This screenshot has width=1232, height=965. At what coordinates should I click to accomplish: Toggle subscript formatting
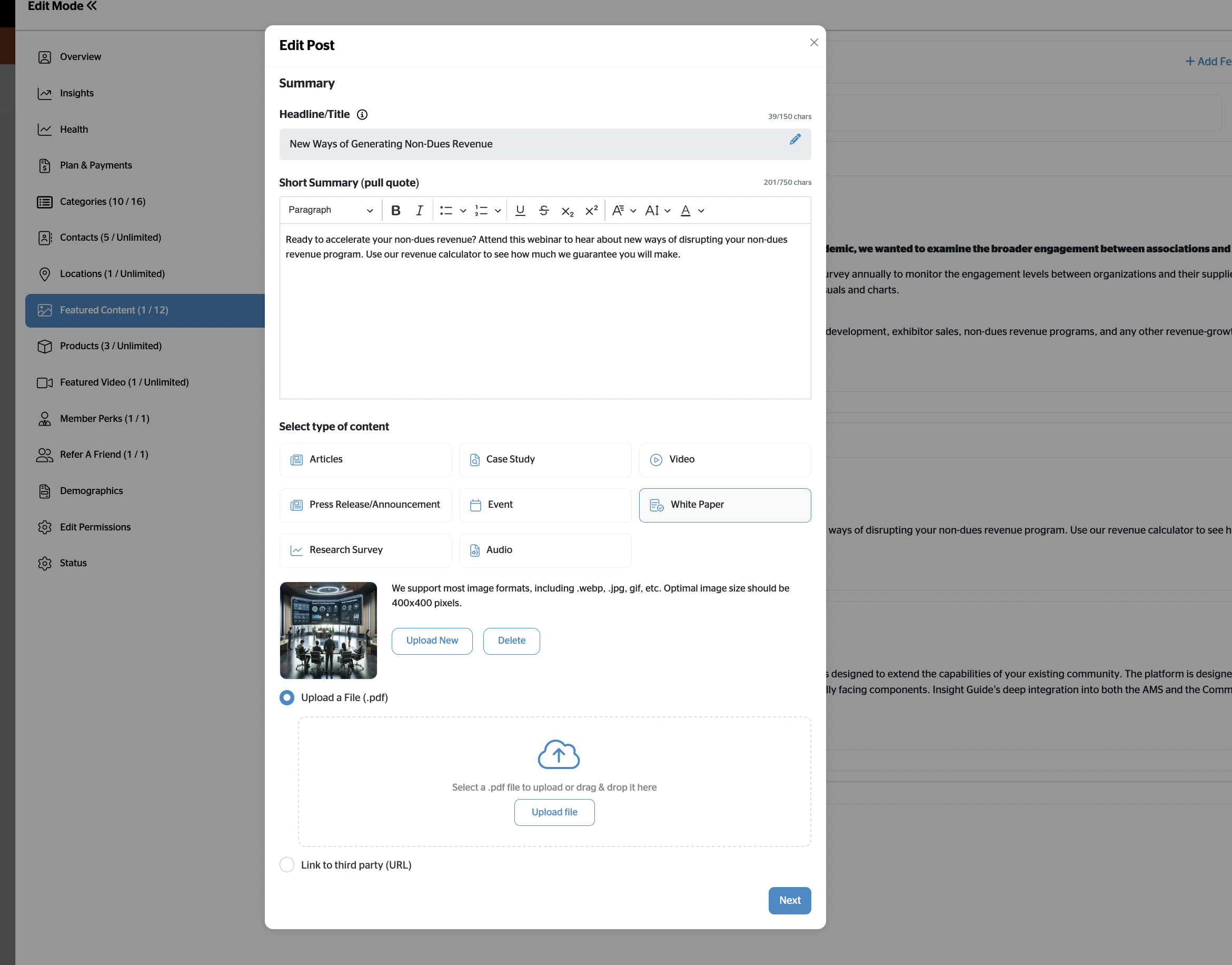[x=568, y=211]
